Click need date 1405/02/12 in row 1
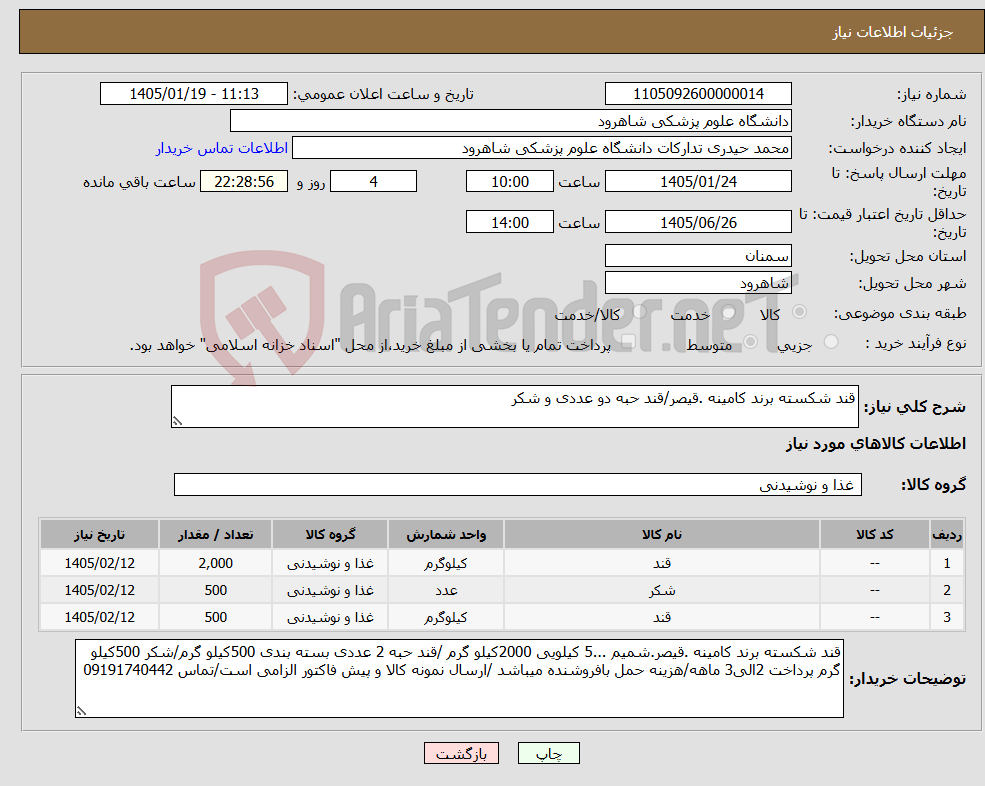This screenshot has width=985, height=786. 99,563
